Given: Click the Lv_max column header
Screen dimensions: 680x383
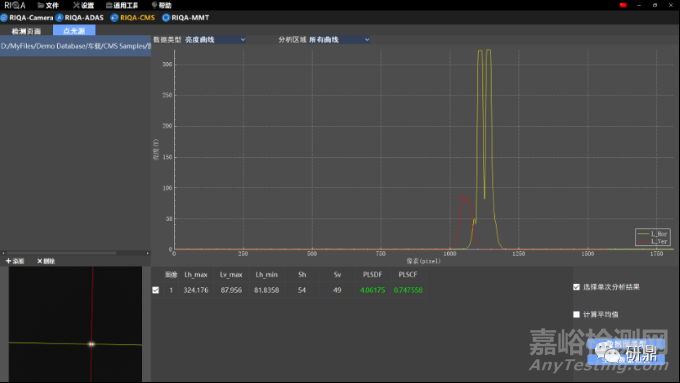Looking at the screenshot, I should (x=231, y=275).
